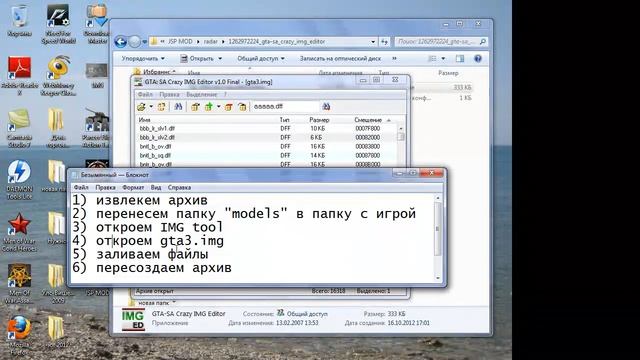Click the GTA-SA Crazy IMG Editor details pane icon
The height and width of the screenshot is (360, 640).
(133, 320)
